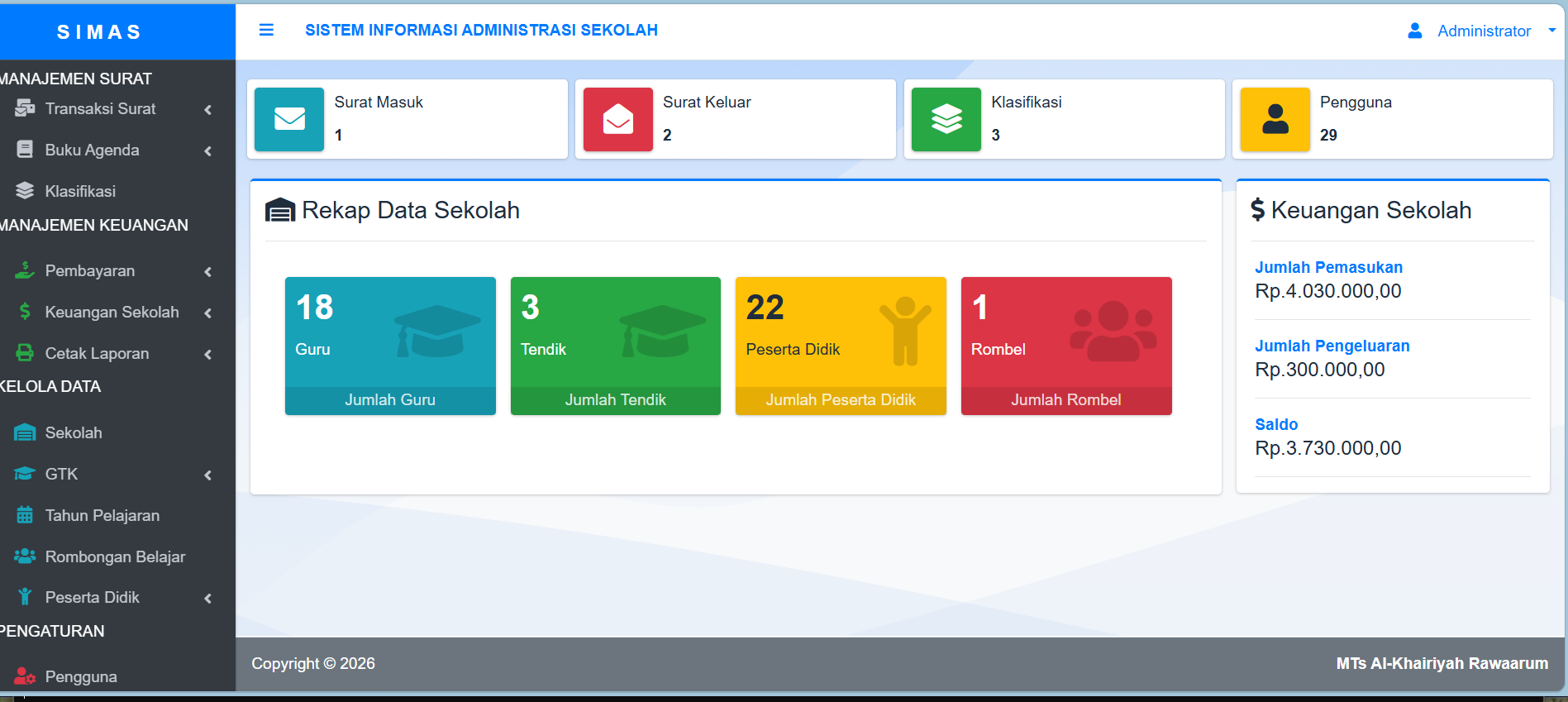Click the Peserta Didik card child icon
This screenshot has height=702, width=1568.
click(905, 331)
